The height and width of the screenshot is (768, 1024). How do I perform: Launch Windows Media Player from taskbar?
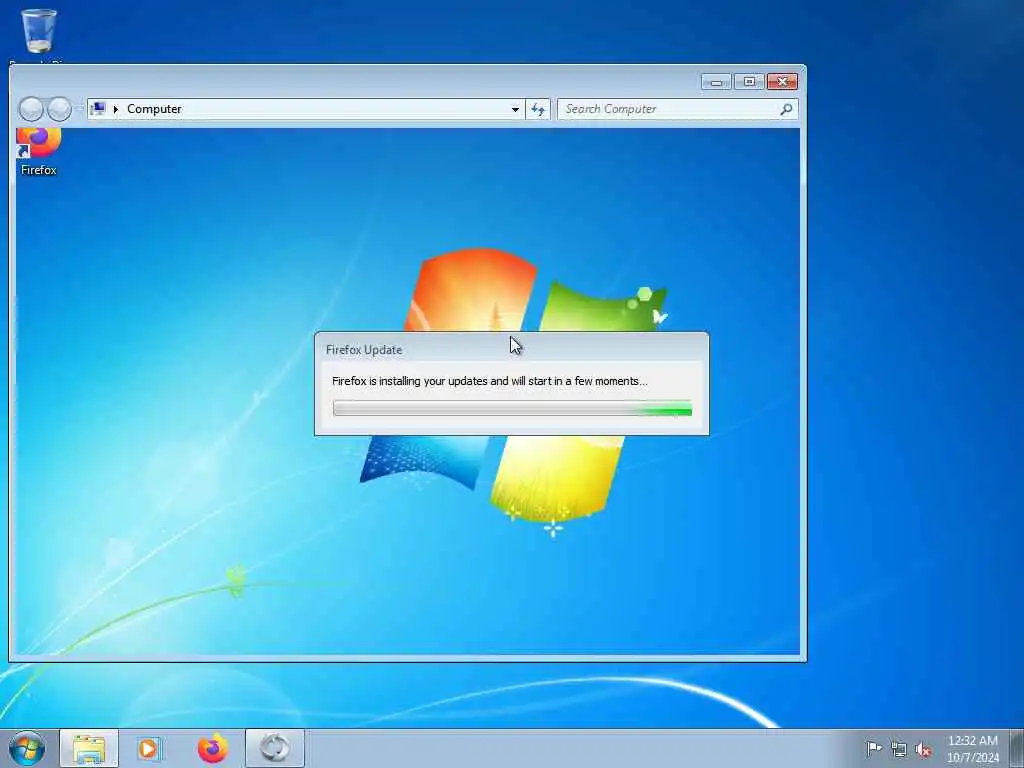[x=149, y=748]
